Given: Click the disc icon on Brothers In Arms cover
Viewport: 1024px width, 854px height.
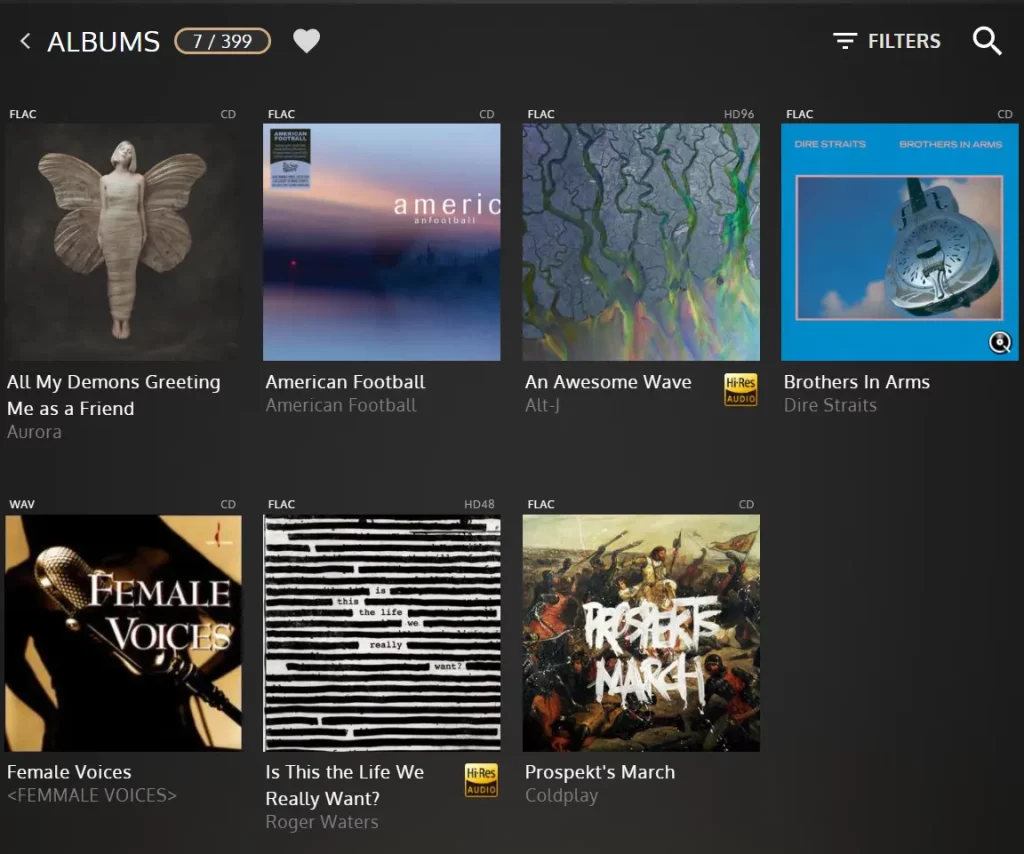Looking at the screenshot, I should (x=999, y=342).
